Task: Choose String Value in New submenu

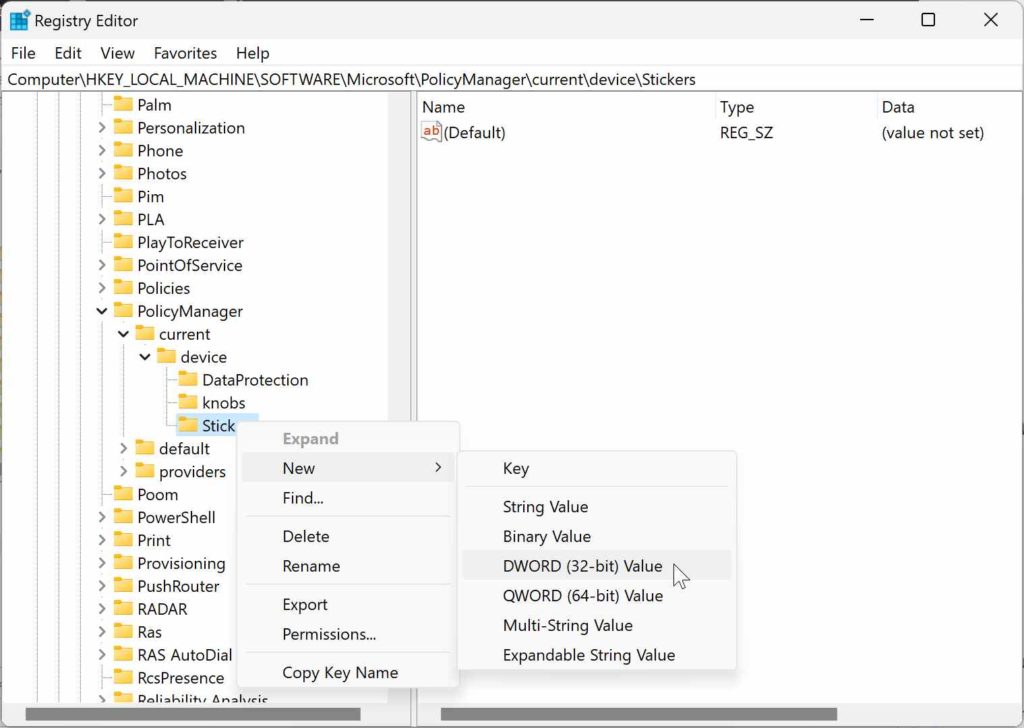Action: [x=596, y=507]
